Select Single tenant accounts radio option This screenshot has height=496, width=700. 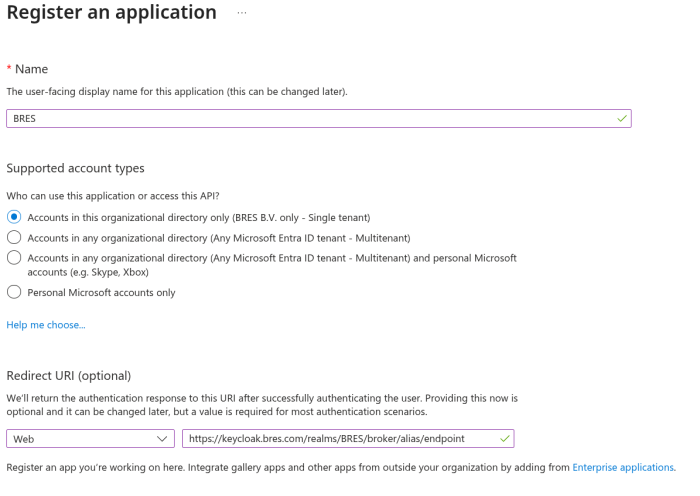pos(14,217)
